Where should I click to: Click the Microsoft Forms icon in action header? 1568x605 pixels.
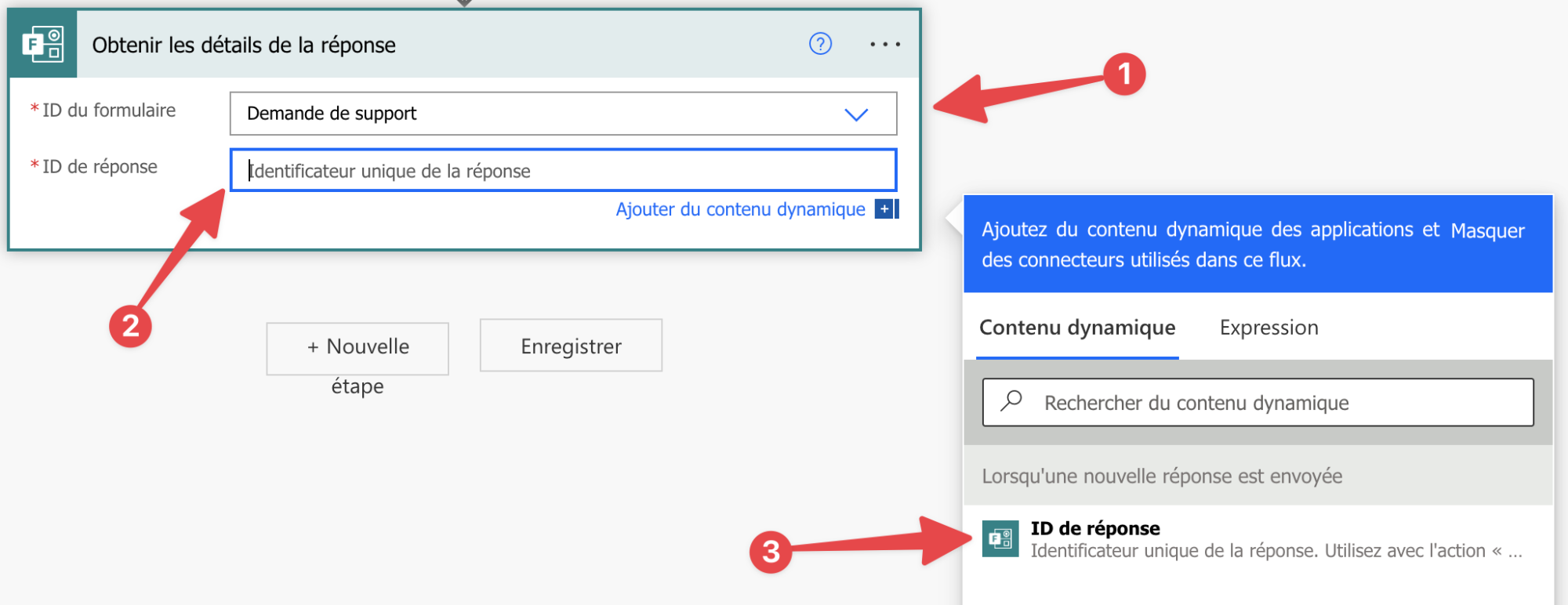(43, 45)
